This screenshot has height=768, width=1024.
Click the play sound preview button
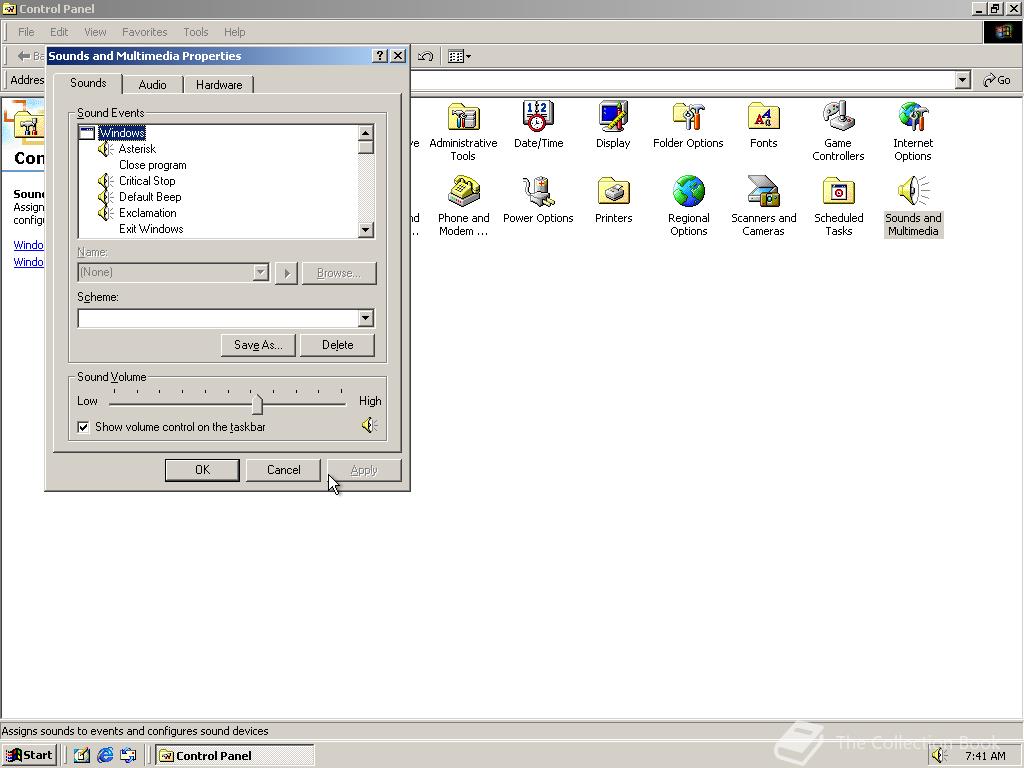click(x=287, y=273)
